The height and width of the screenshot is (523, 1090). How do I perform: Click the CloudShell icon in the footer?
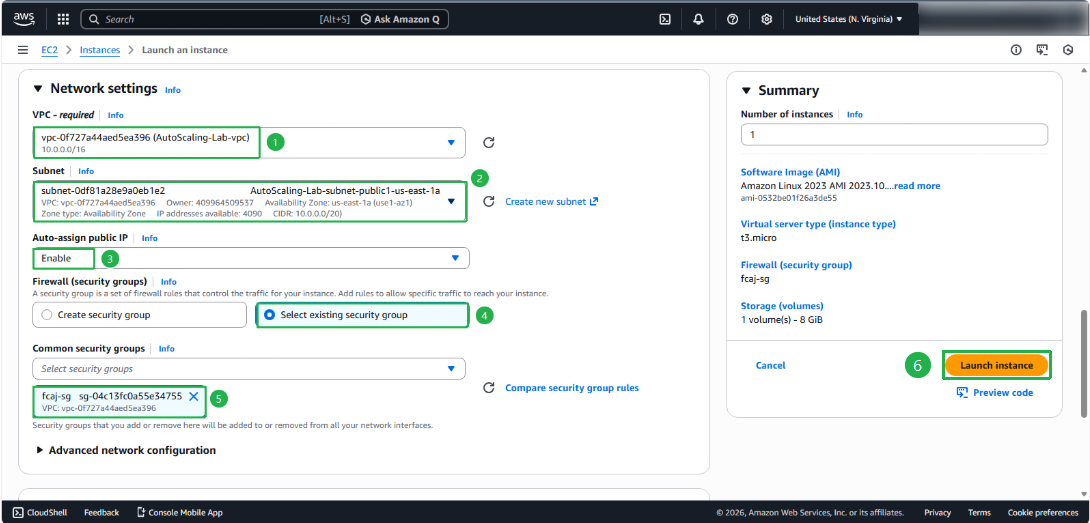pos(17,513)
